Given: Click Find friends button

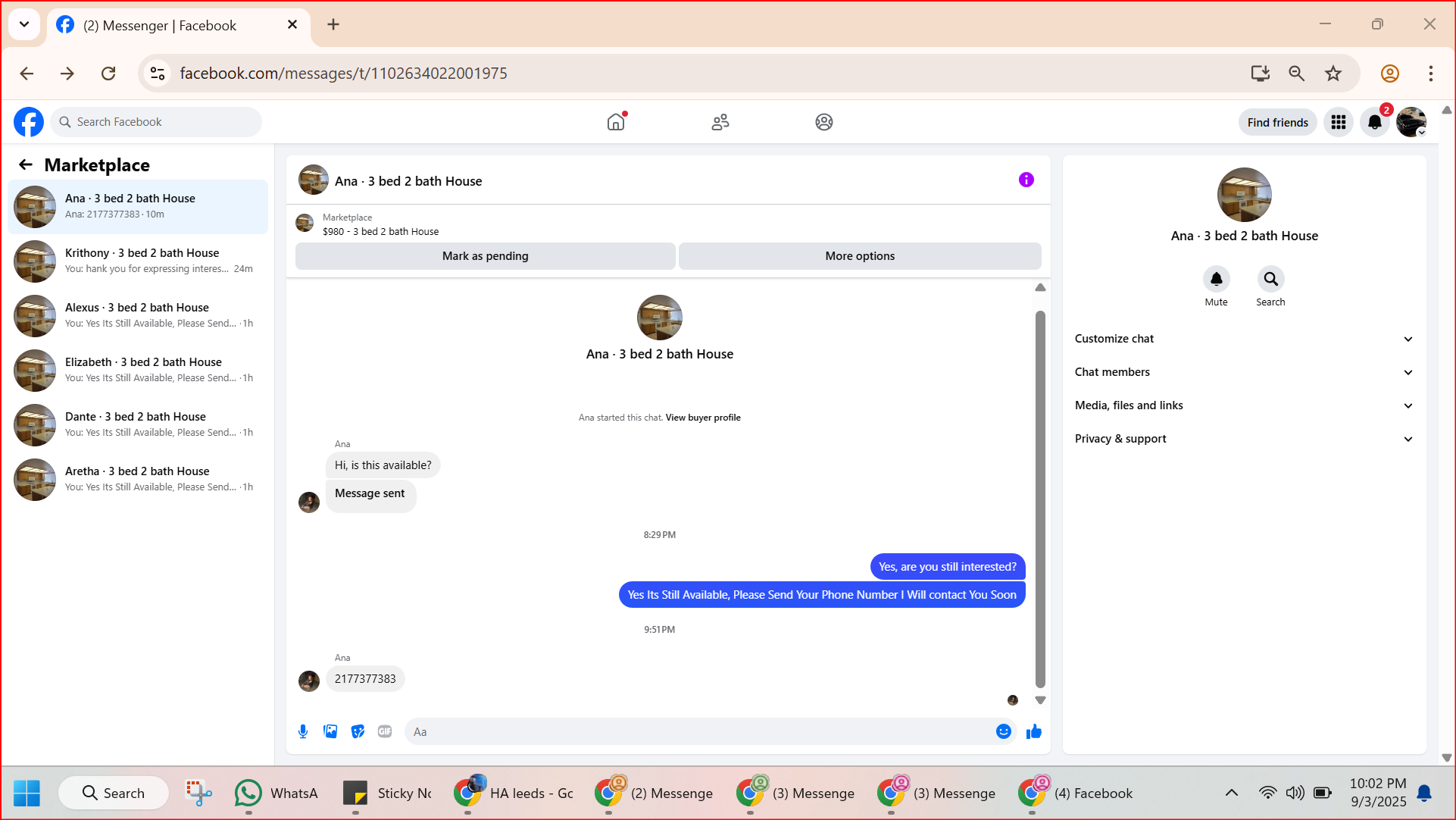Looking at the screenshot, I should pyautogui.click(x=1277, y=122).
